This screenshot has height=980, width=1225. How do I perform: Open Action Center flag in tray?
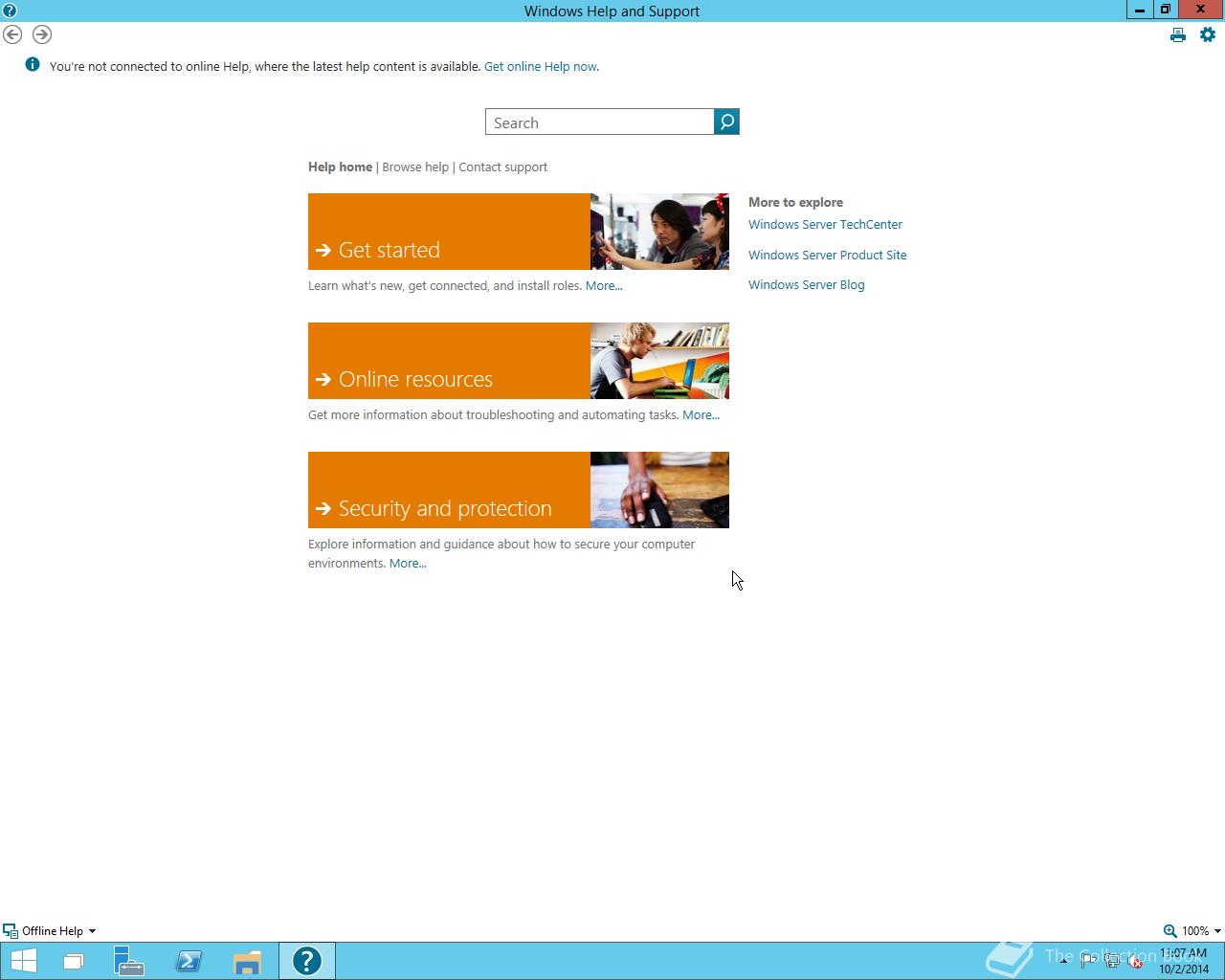click(x=1088, y=962)
